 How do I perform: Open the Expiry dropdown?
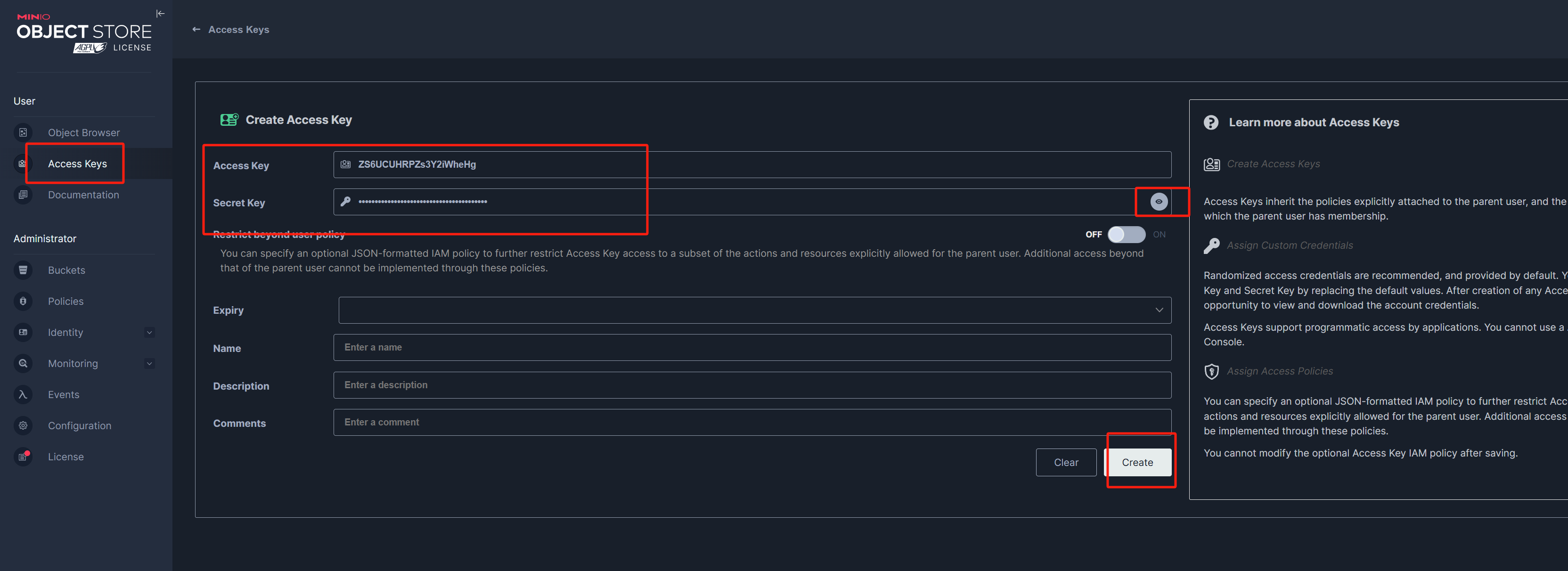754,310
